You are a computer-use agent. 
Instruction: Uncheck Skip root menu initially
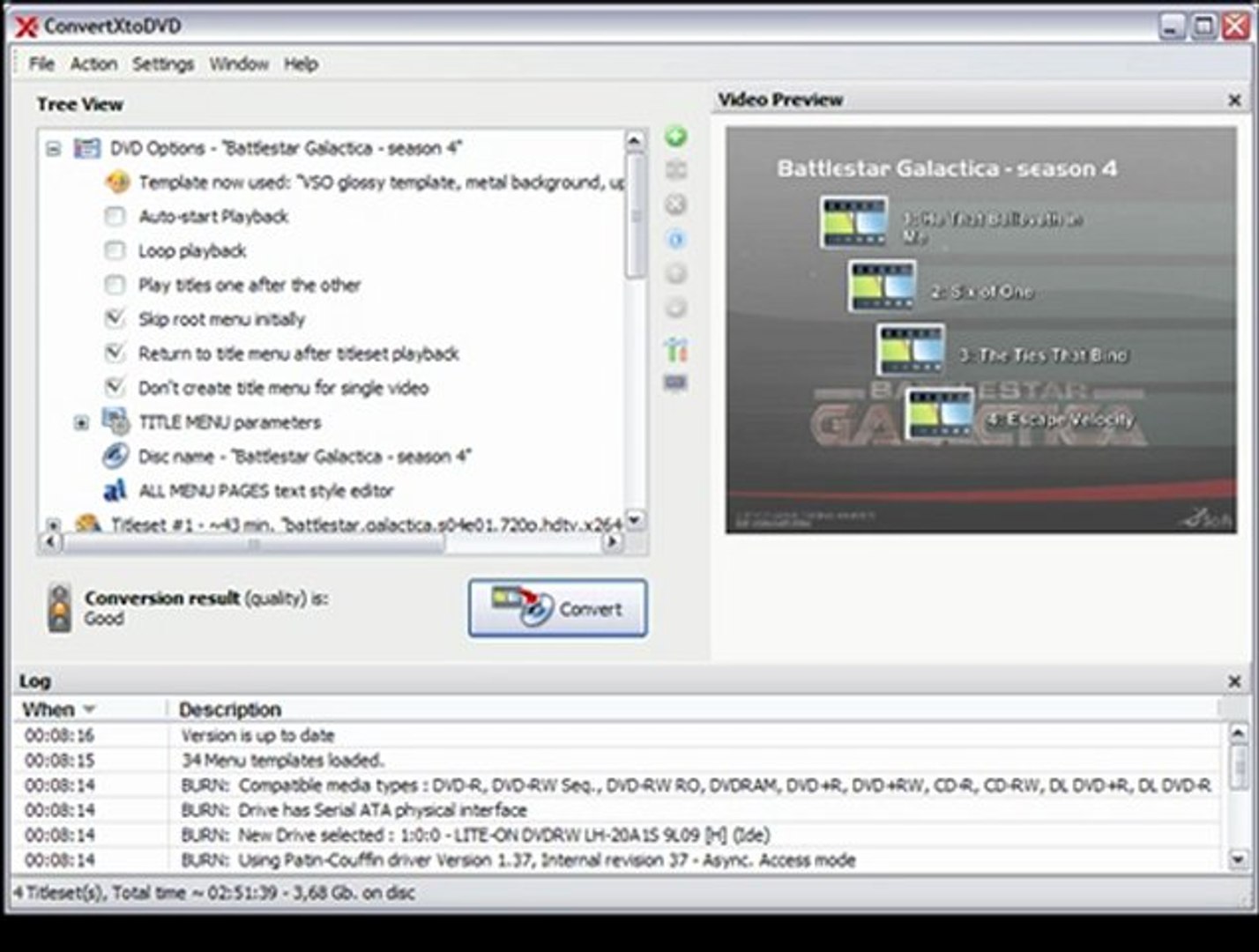(x=115, y=319)
